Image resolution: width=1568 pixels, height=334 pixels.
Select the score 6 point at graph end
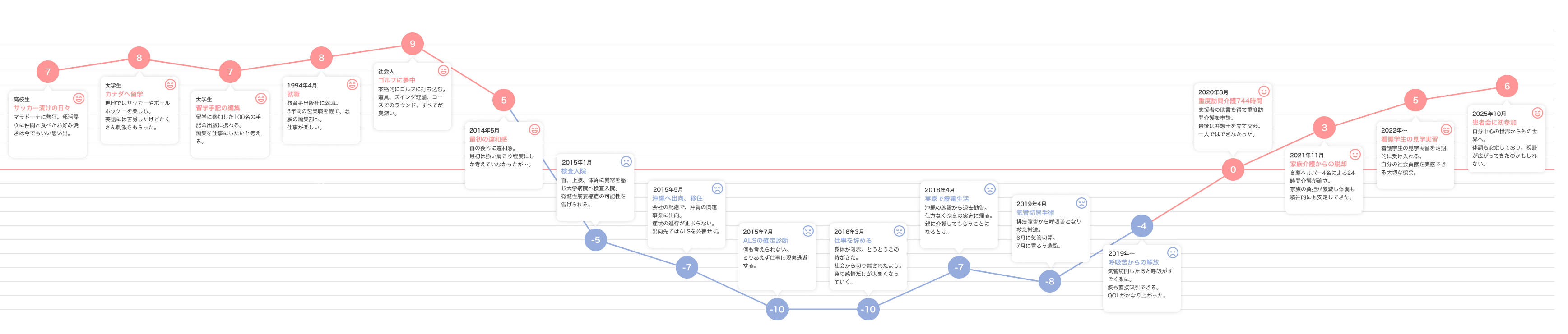[1507, 87]
